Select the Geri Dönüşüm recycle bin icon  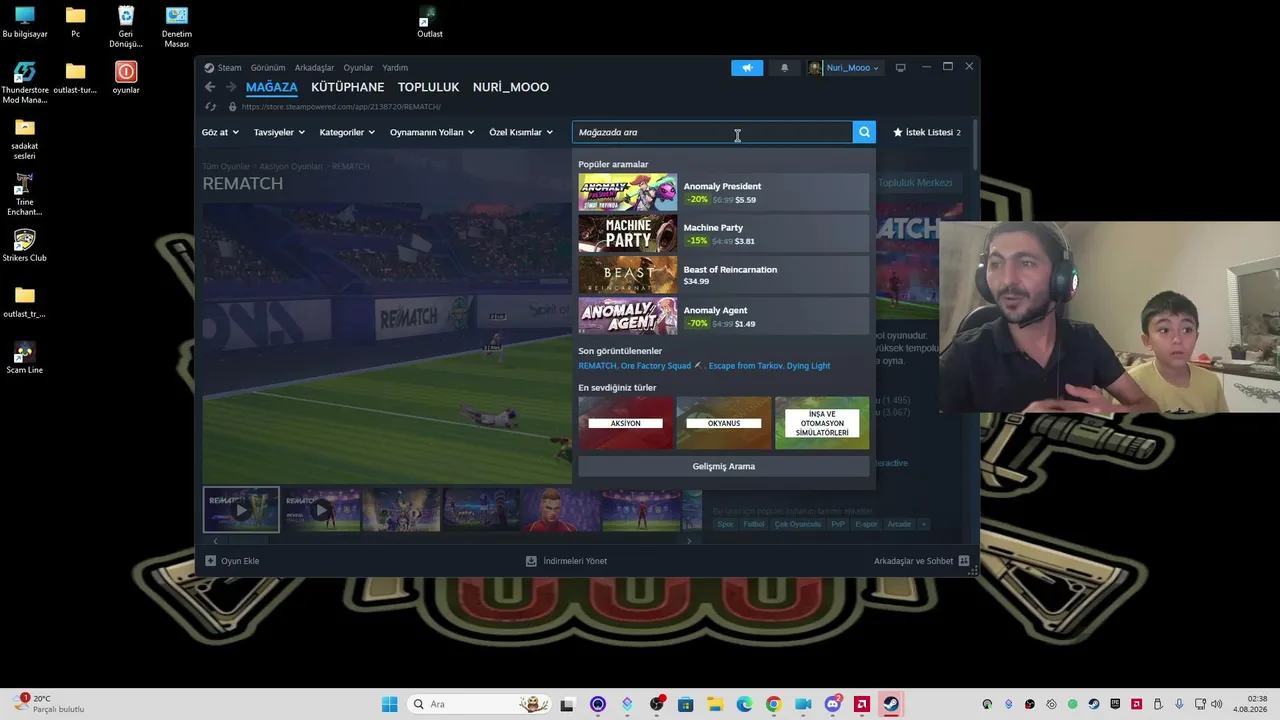pos(126,27)
